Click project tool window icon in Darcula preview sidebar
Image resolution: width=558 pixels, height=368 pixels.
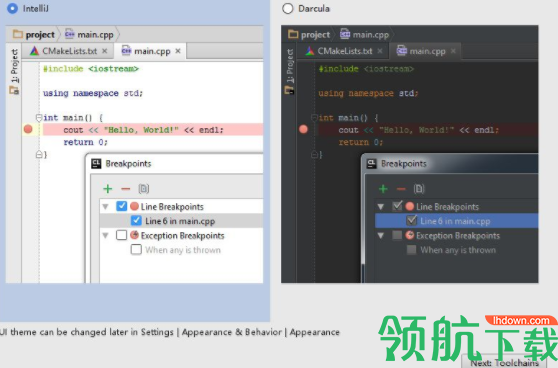290,90
